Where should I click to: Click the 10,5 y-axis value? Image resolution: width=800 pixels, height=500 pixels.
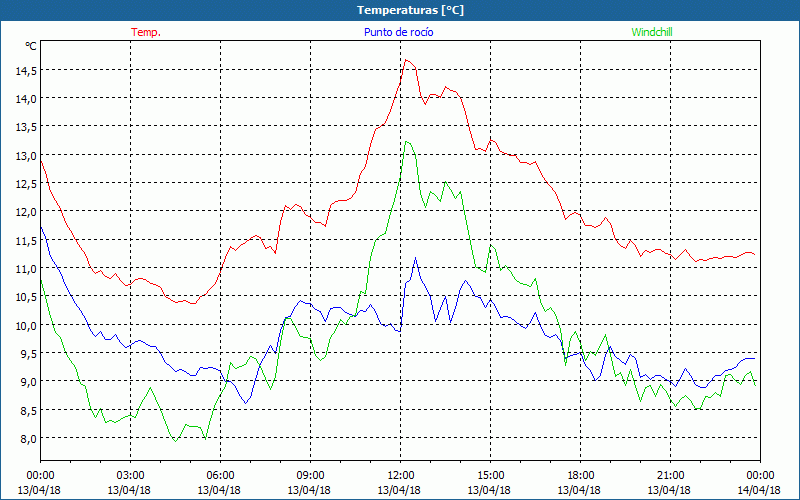26,297
